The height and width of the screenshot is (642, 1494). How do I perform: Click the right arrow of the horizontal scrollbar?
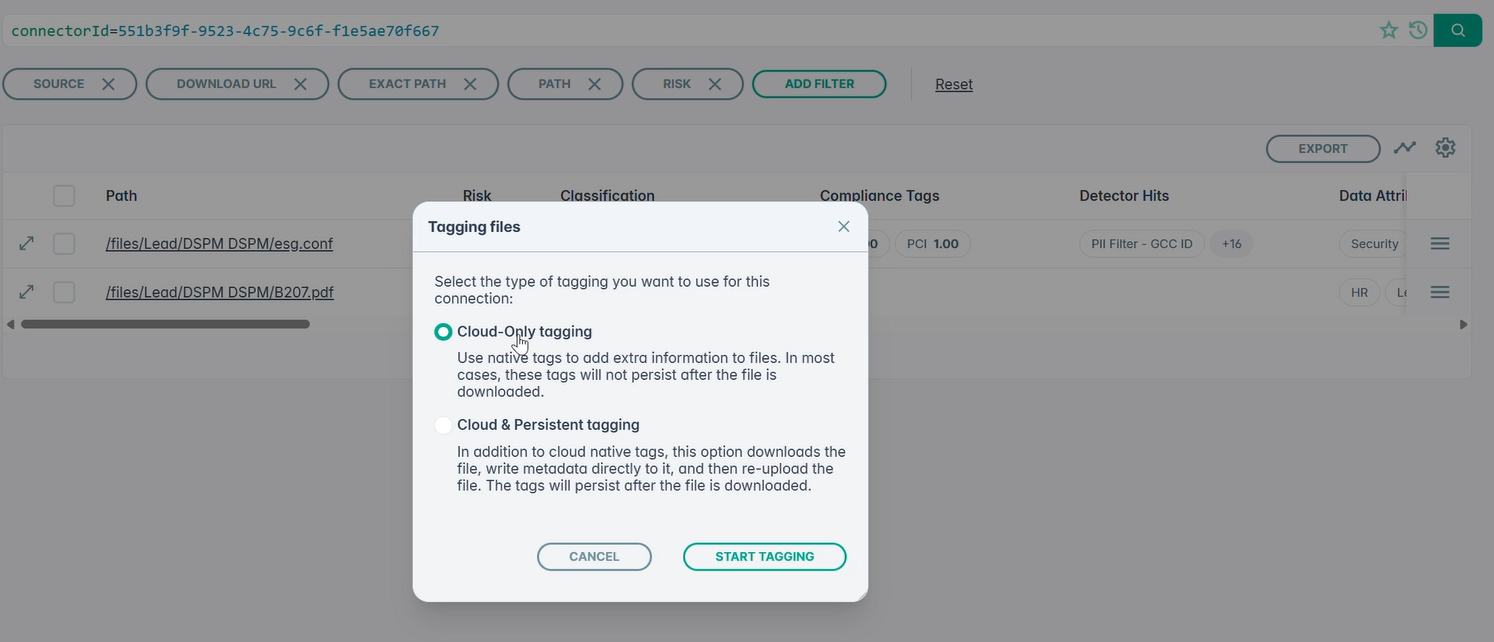[1463, 324]
